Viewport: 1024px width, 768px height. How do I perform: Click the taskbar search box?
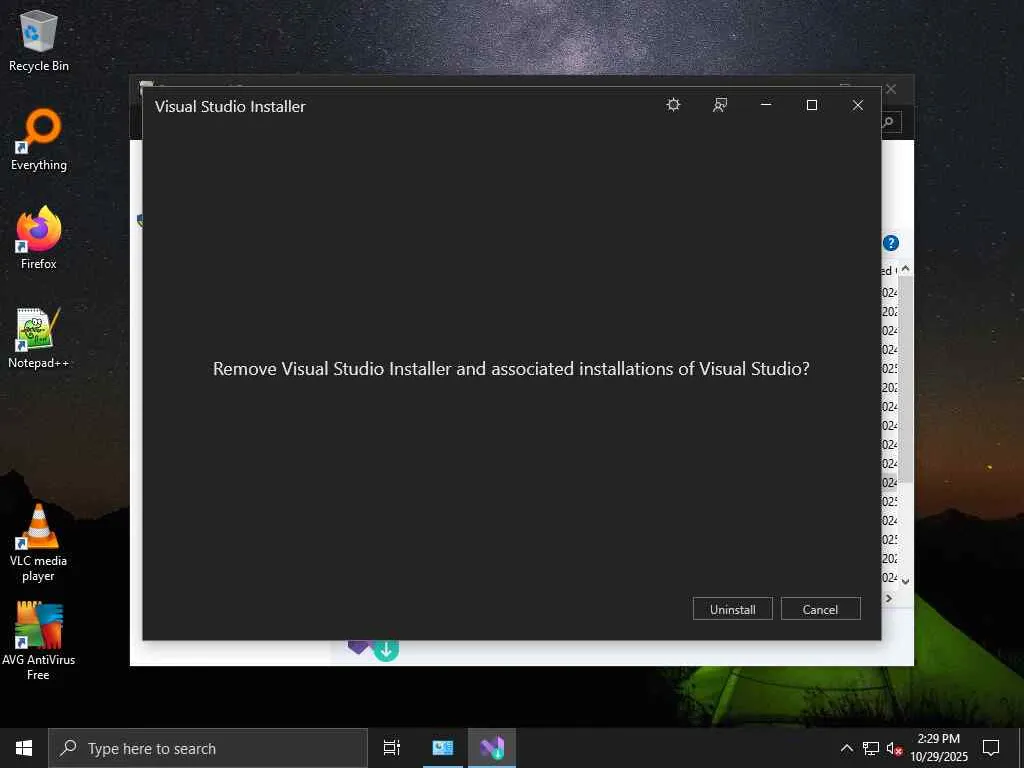tap(208, 748)
